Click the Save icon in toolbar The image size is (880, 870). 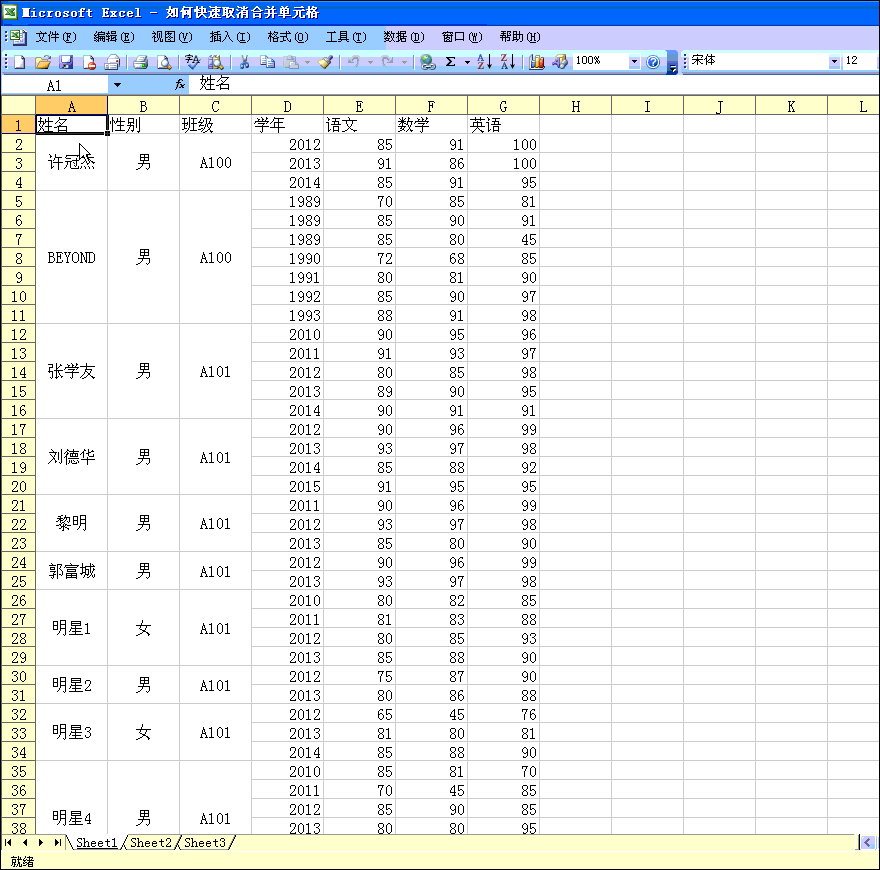tap(66, 62)
